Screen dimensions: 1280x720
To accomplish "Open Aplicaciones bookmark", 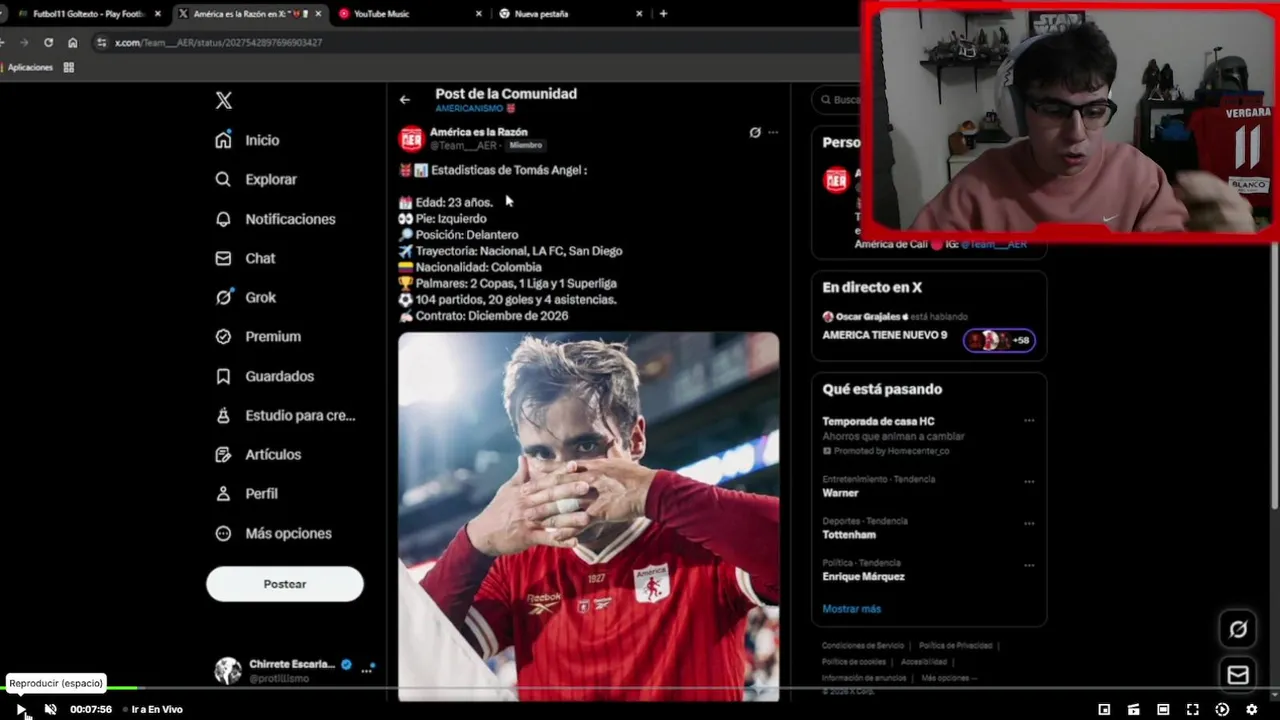I will point(29,67).
